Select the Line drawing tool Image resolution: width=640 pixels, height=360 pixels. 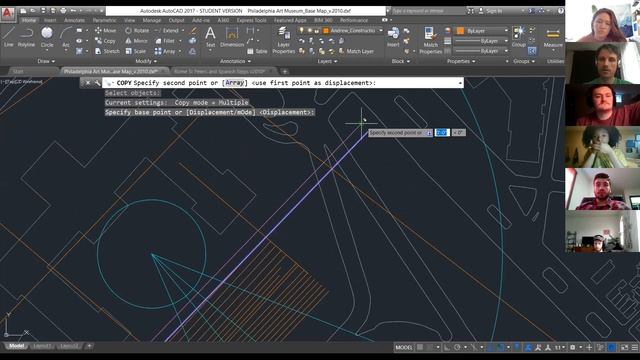[x=9, y=37]
